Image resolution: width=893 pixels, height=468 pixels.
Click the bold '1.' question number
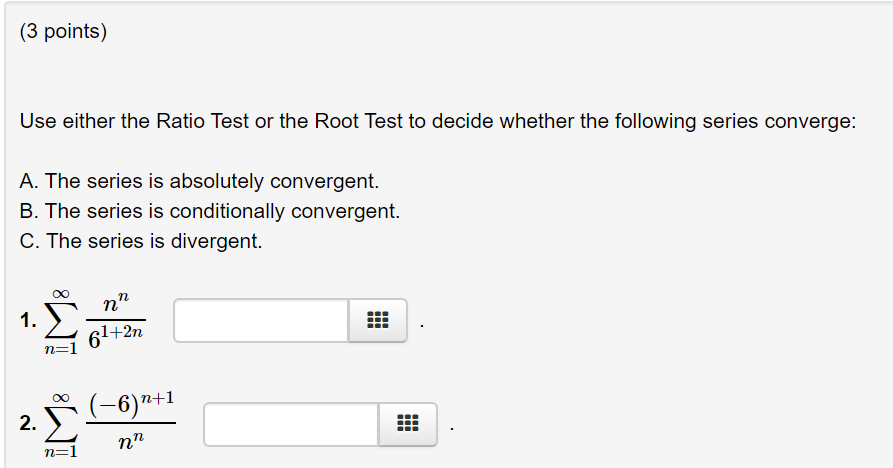coord(28,321)
